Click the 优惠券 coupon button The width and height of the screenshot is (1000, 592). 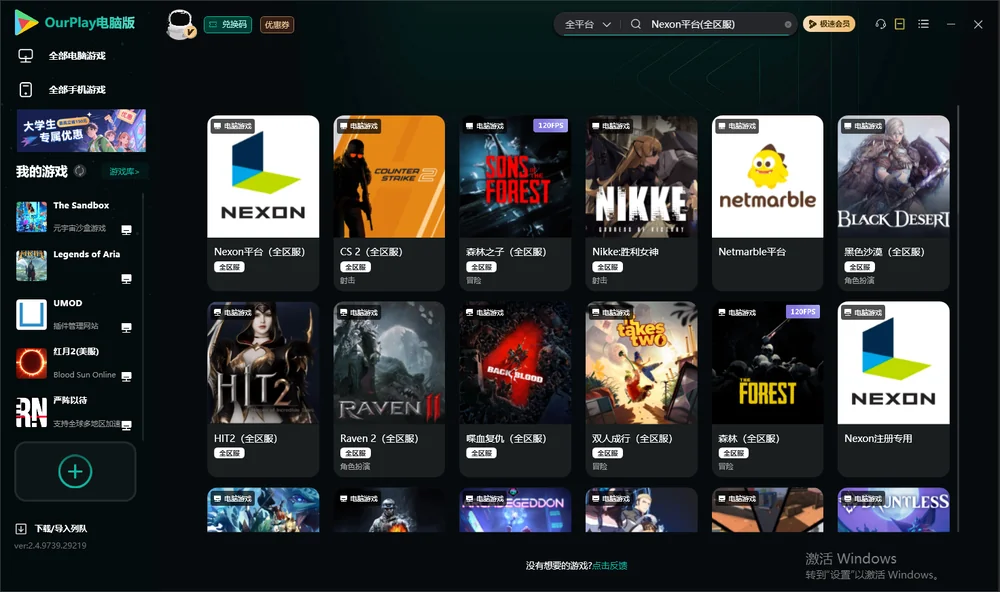[277, 25]
